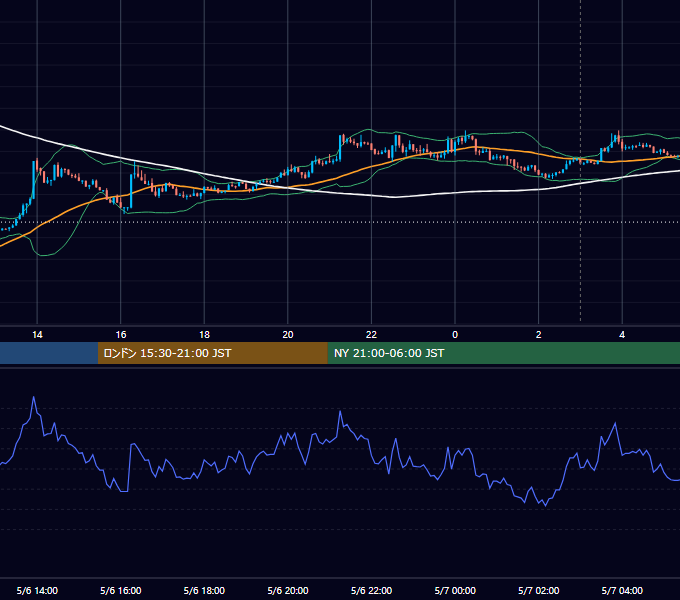Click the 4 hour label on price chart axis

point(622,335)
